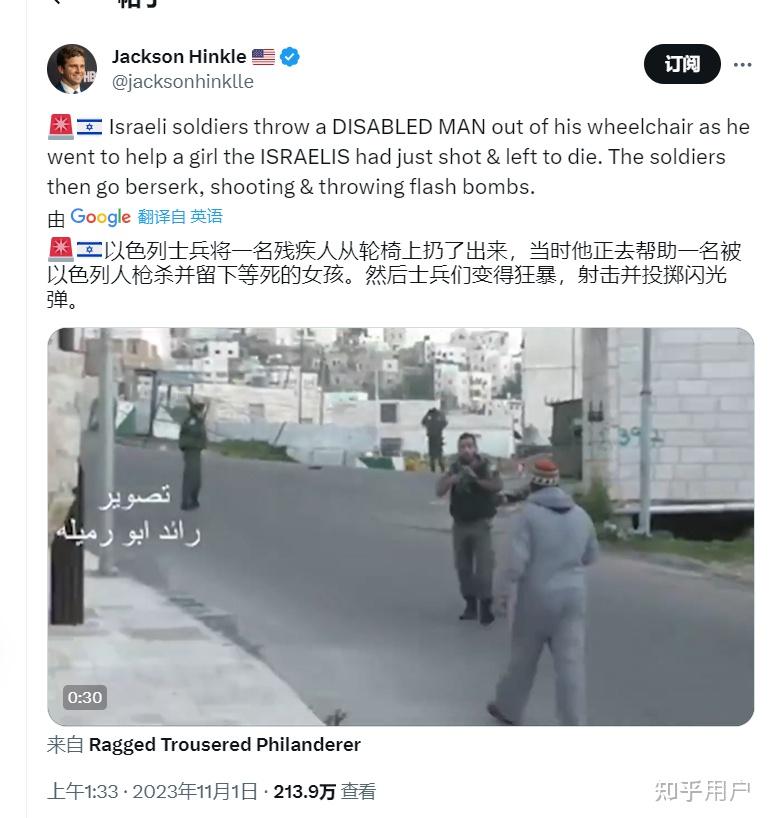Click the red siren emoji in the tweet

[x=61, y=127]
